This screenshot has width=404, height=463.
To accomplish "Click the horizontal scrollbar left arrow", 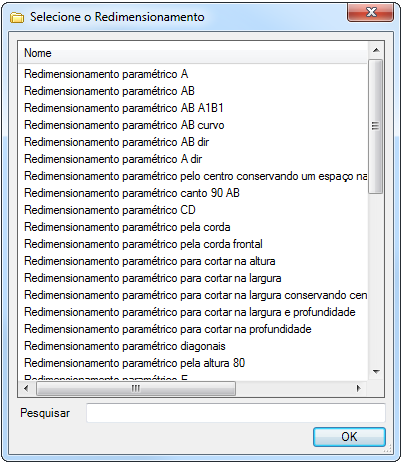I will (27, 388).
